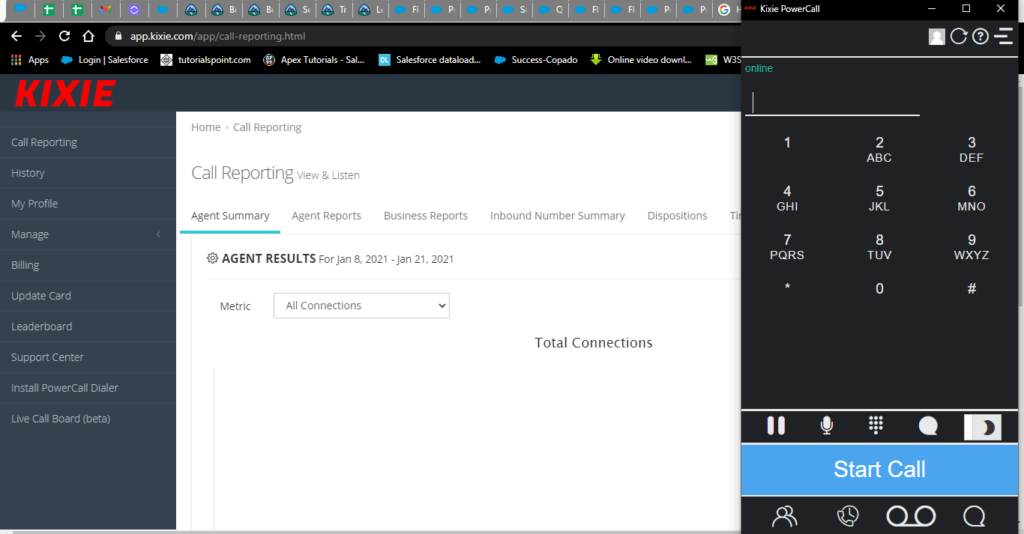Open Apps bookmarks shortcut
1024x534 pixels.
click(x=30, y=59)
